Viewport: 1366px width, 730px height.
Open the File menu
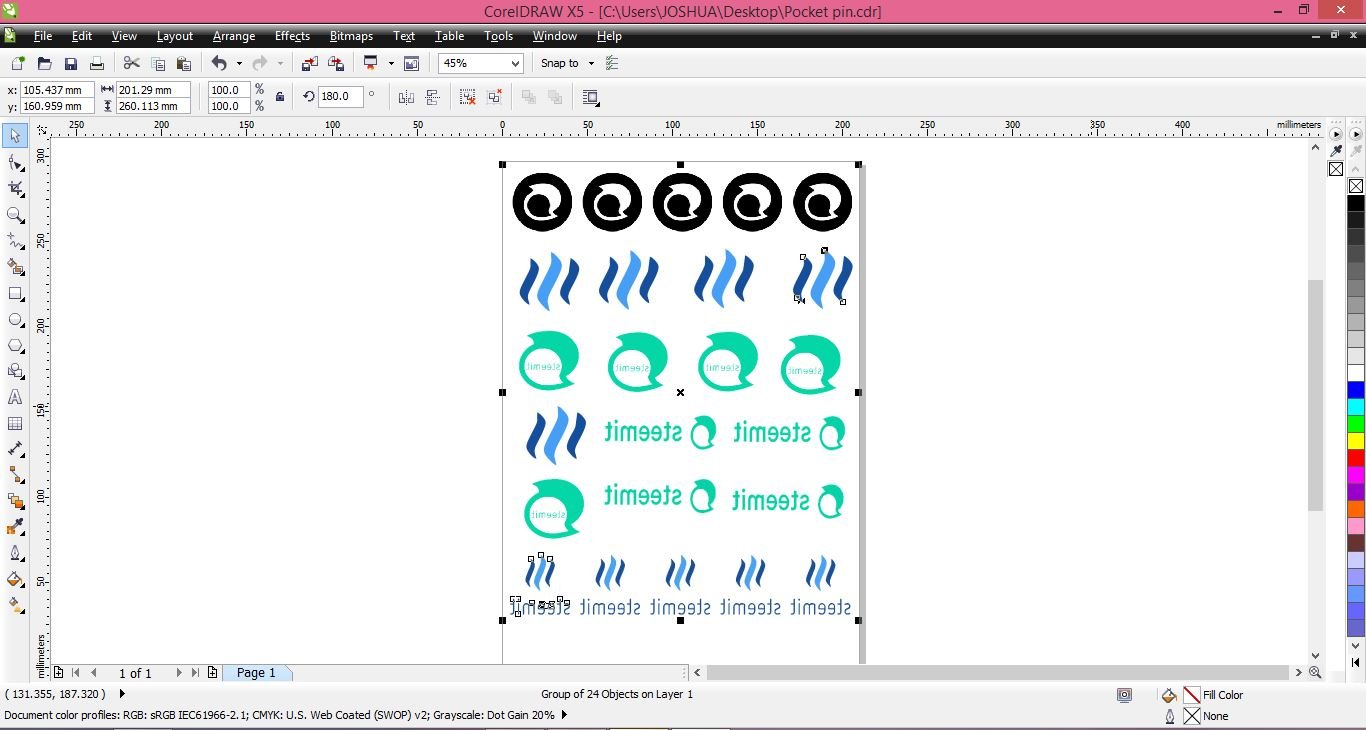coord(43,36)
